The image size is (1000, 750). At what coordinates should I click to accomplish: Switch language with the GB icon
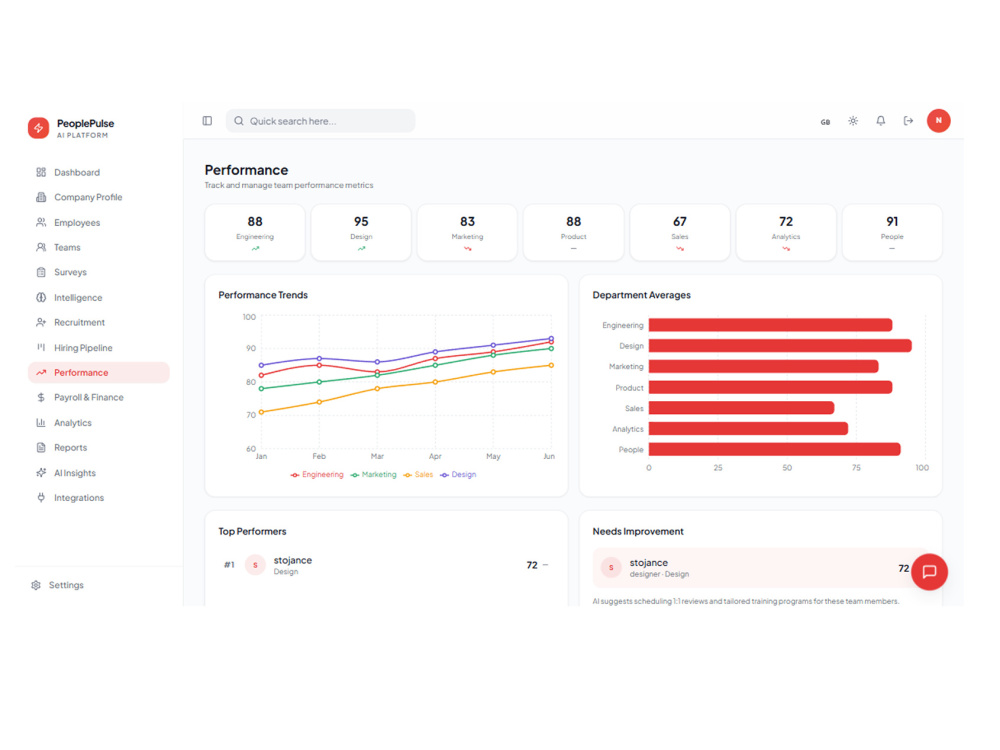coord(825,121)
